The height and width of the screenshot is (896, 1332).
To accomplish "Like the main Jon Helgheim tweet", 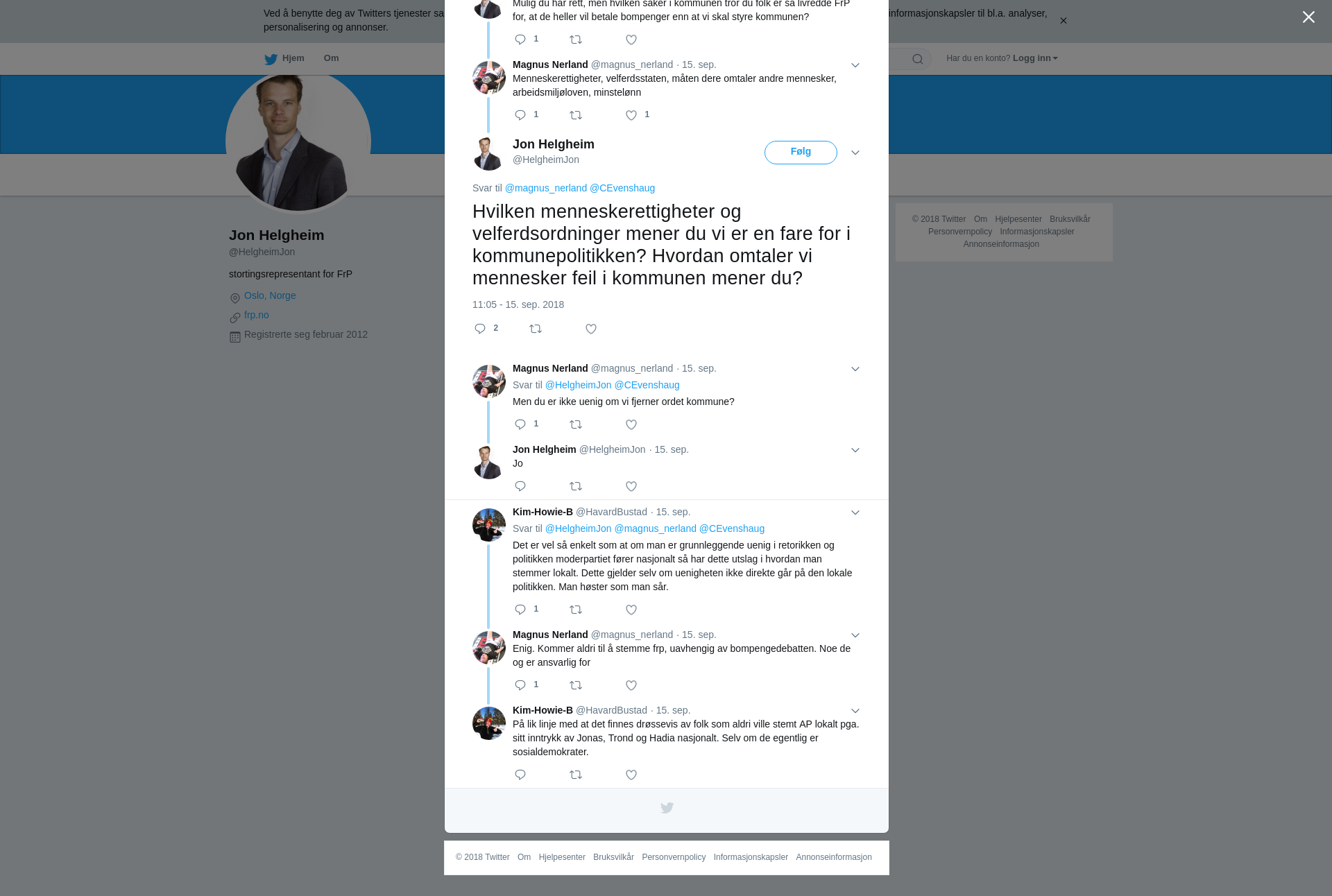I will [591, 329].
